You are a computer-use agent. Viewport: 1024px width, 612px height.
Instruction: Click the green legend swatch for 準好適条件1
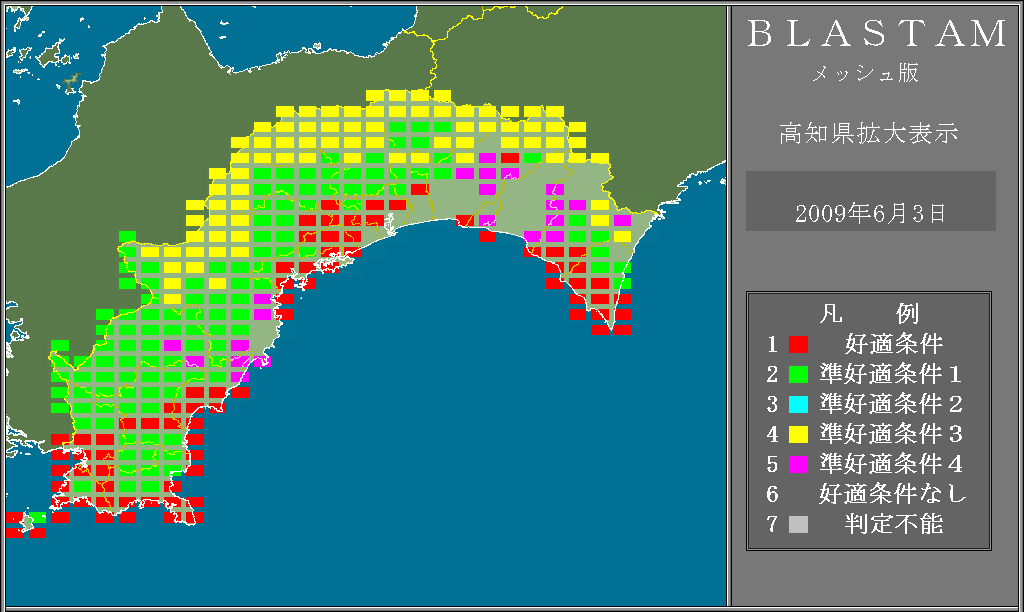798,374
